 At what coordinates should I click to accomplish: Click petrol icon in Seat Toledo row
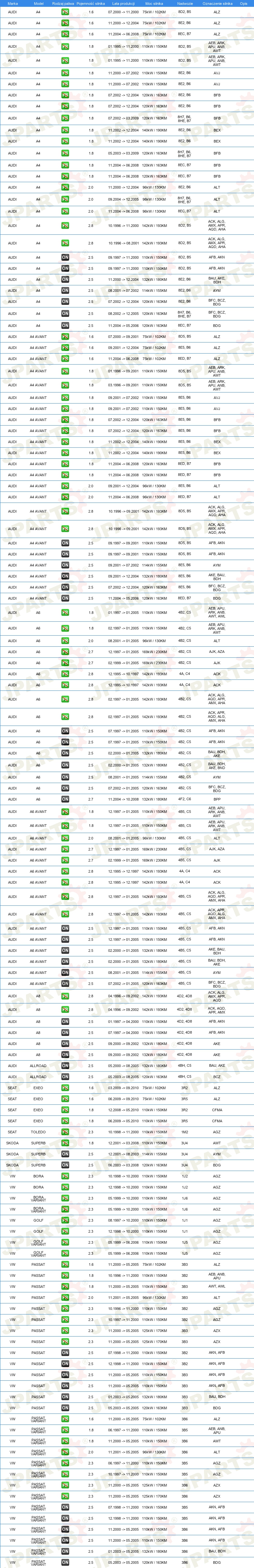[65, 1132]
